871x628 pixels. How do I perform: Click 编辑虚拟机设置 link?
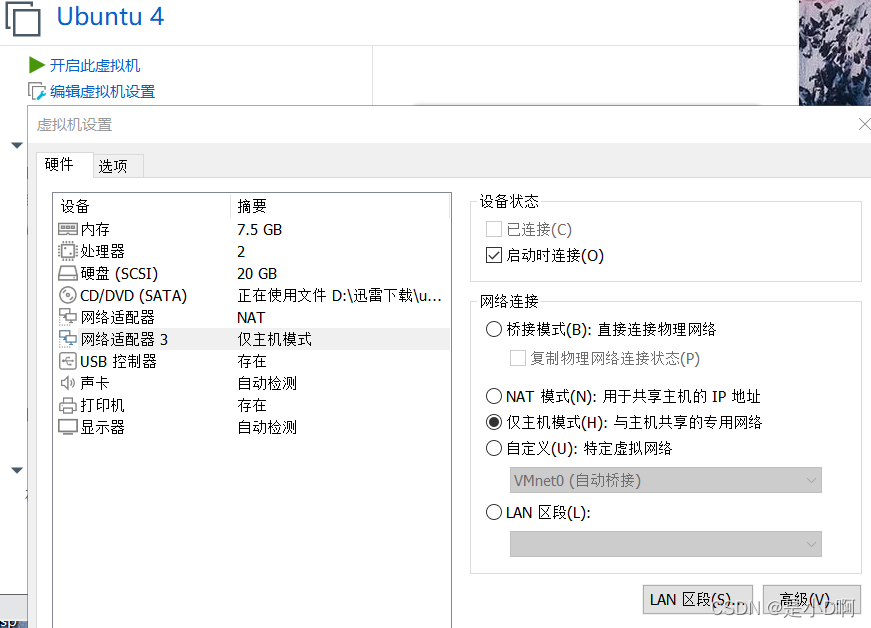pos(102,92)
